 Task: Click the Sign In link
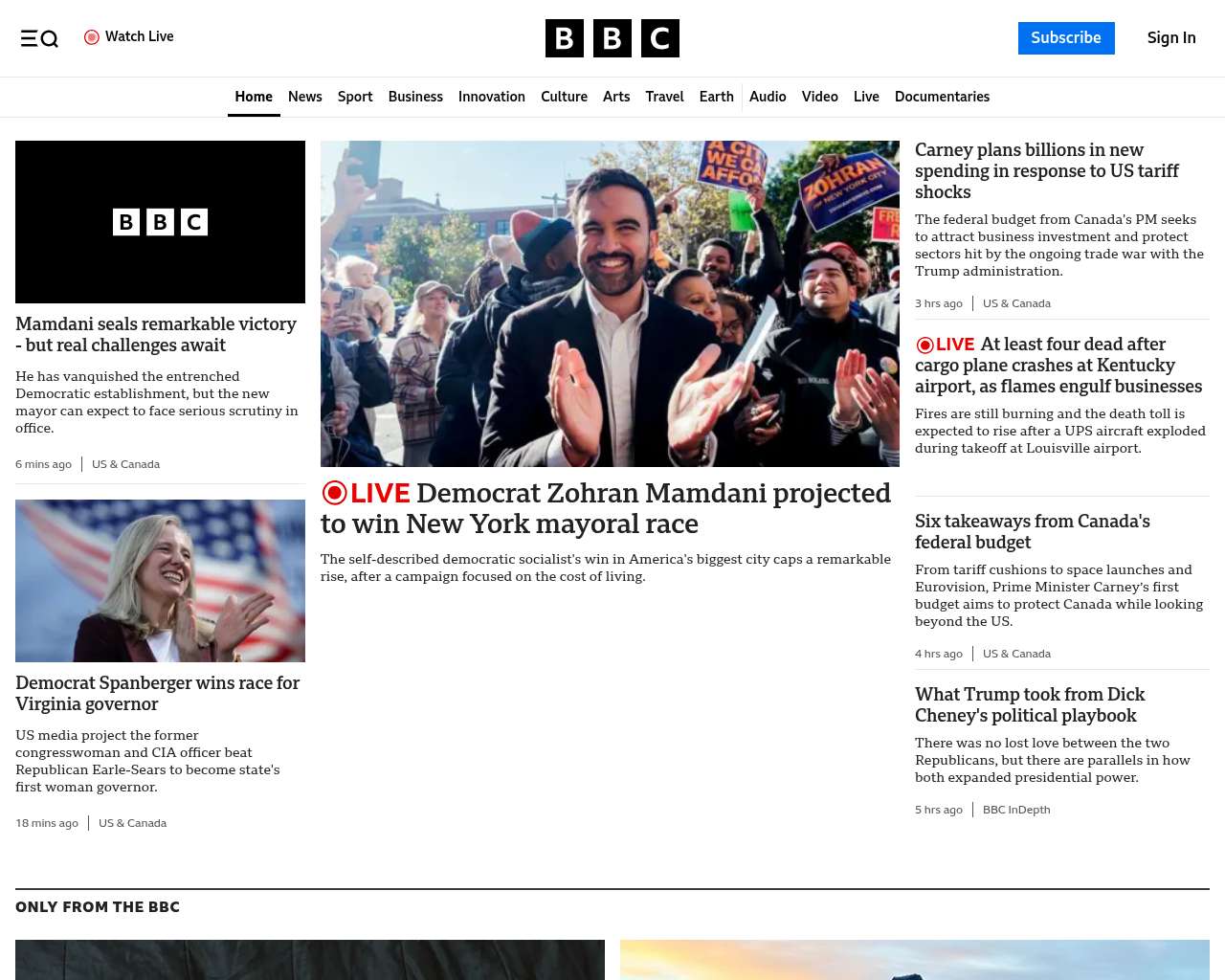point(1170,38)
